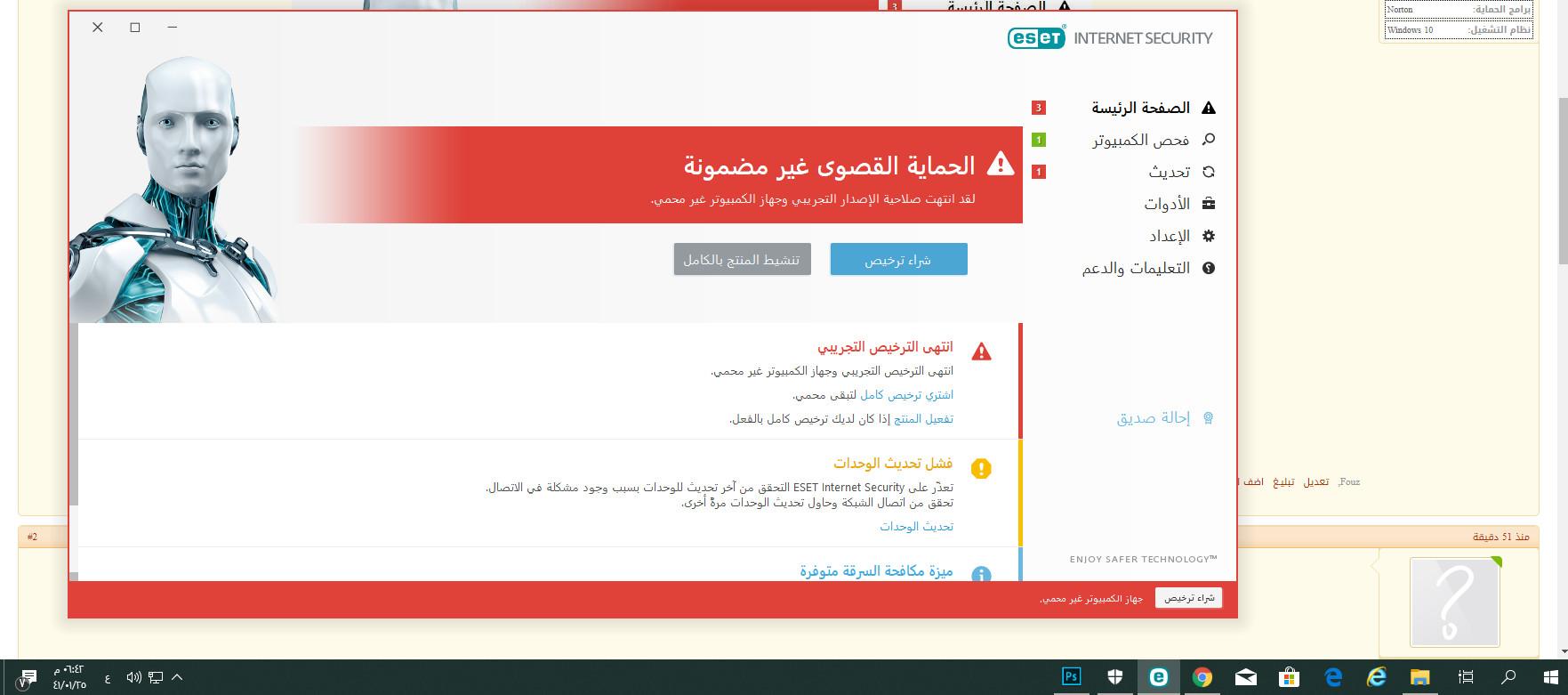Click the Tools briefcase icon

point(1208,204)
